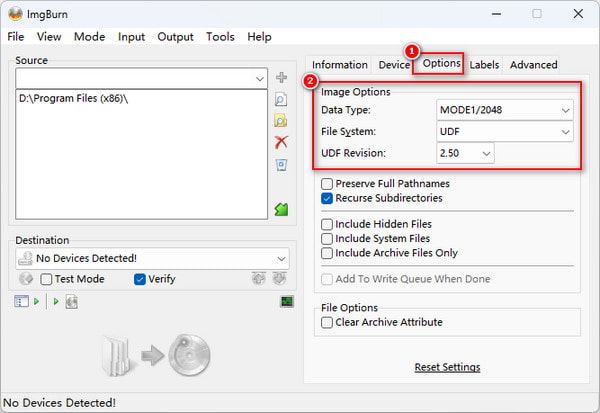Open the UDF Revision dropdown
Viewport: 600px width, 413px height.
point(466,153)
